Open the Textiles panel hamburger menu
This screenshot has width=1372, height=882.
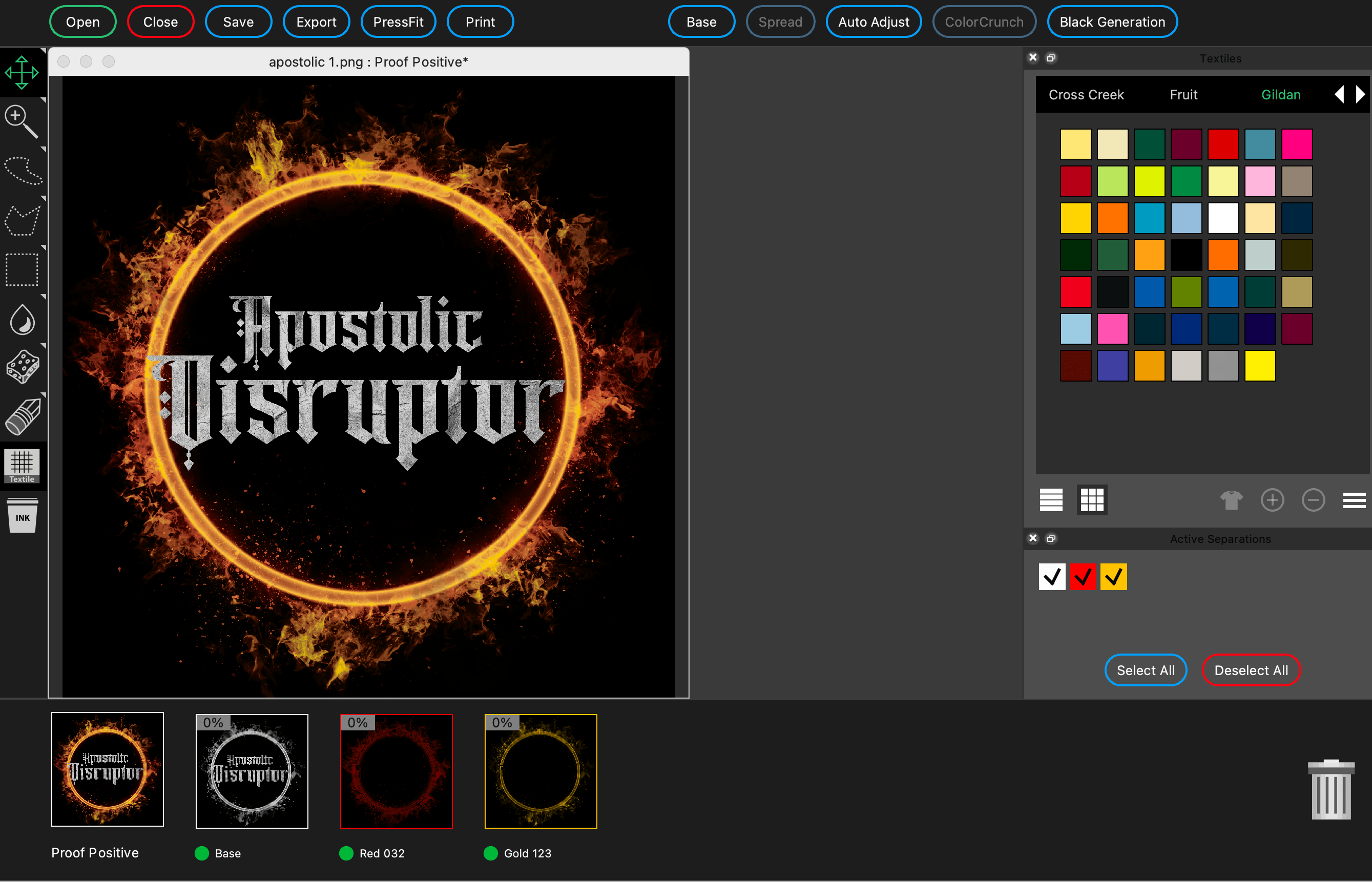tap(1354, 500)
